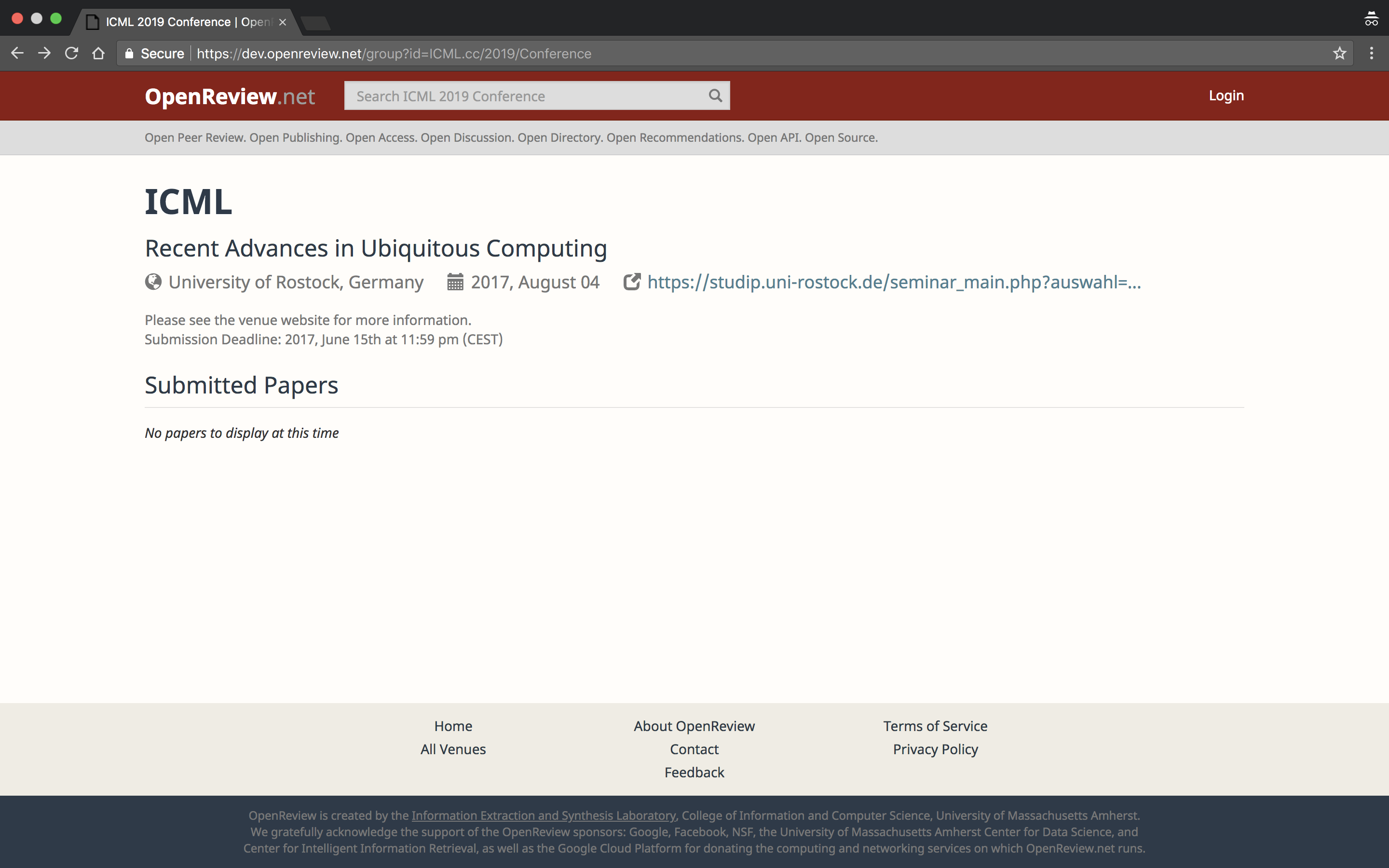This screenshot has width=1389, height=868.
Task: Click the 'Open Peer Review. Open Publishing' tagline
Action: pos(511,138)
